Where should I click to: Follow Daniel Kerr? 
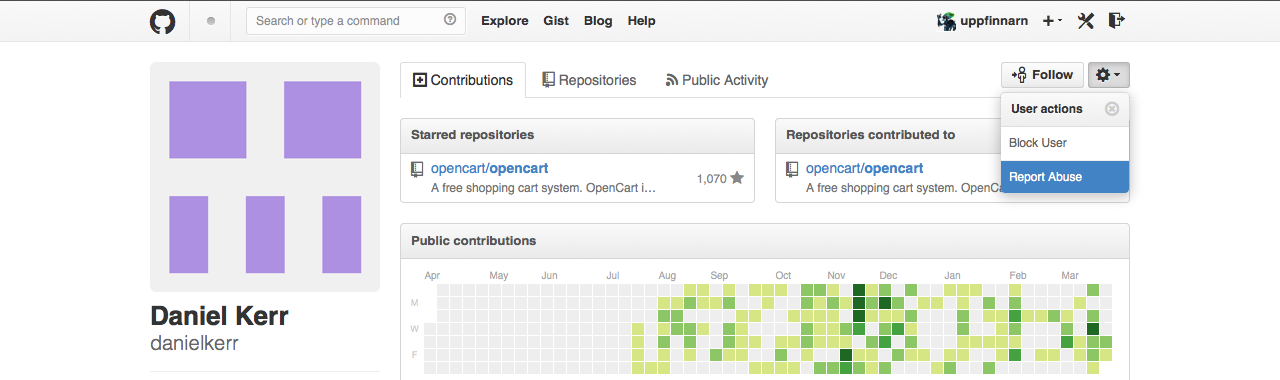pyautogui.click(x=1042, y=75)
